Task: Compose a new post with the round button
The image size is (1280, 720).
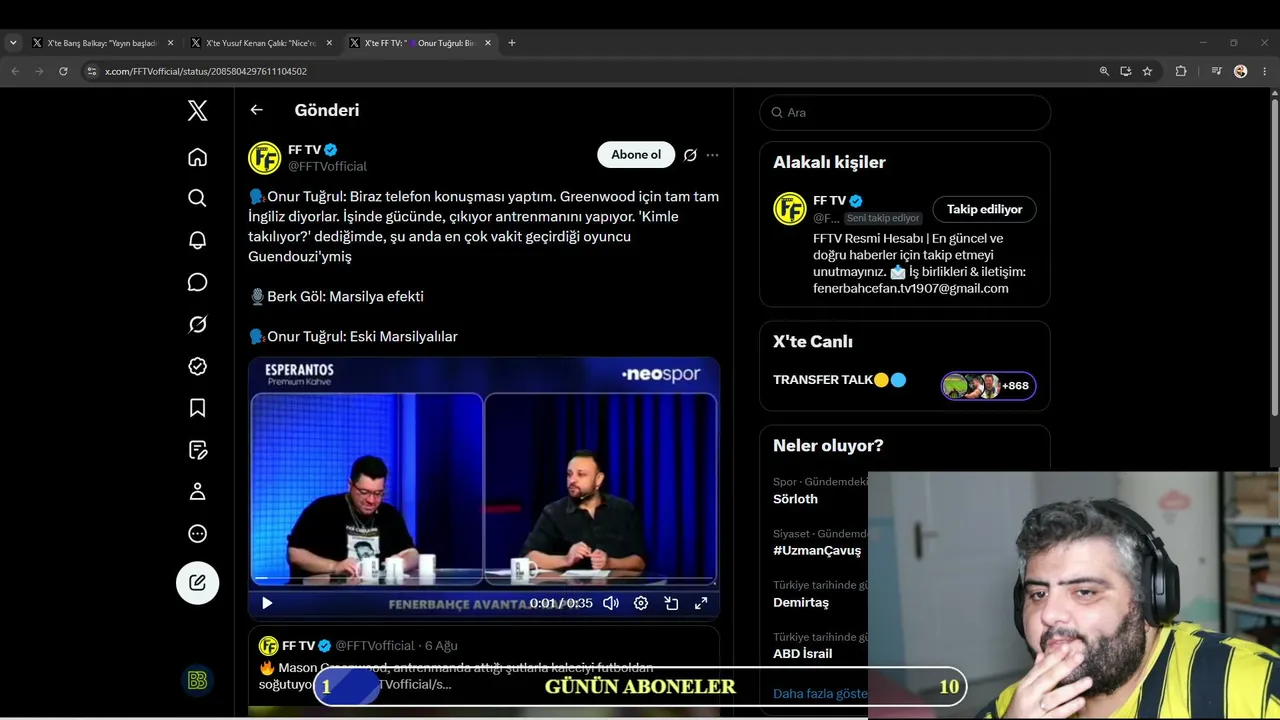Action: [x=198, y=582]
